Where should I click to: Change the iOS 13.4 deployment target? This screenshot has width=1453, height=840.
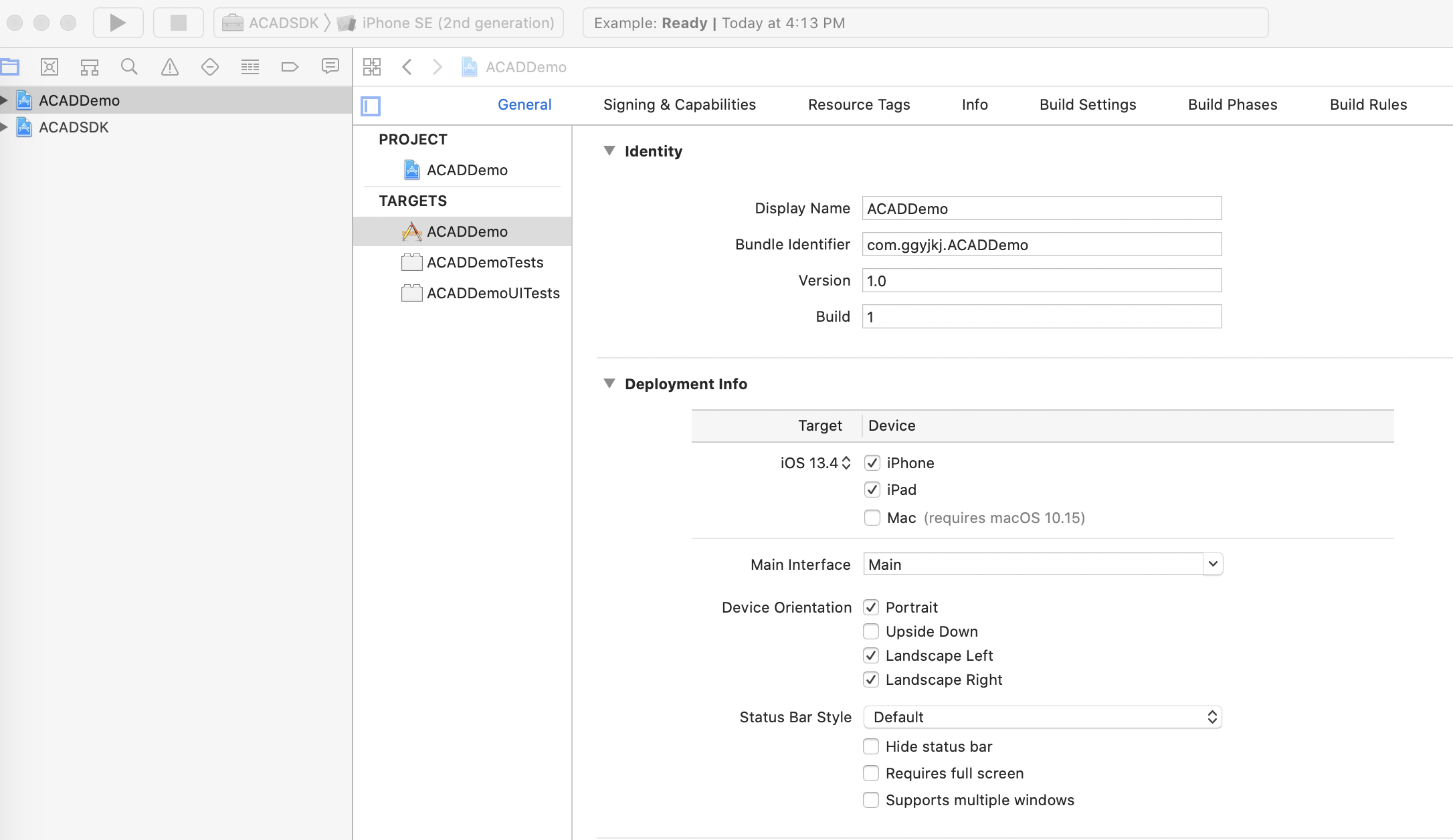(815, 463)
